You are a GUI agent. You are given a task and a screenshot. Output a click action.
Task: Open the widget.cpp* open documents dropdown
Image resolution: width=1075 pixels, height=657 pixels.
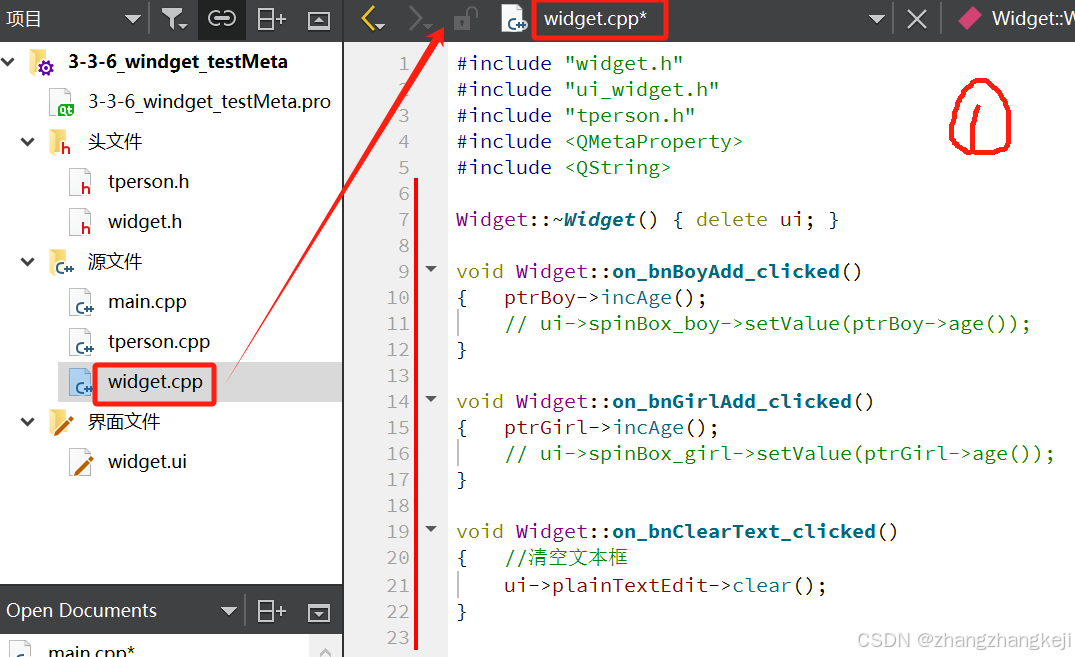tap(876, 19)
